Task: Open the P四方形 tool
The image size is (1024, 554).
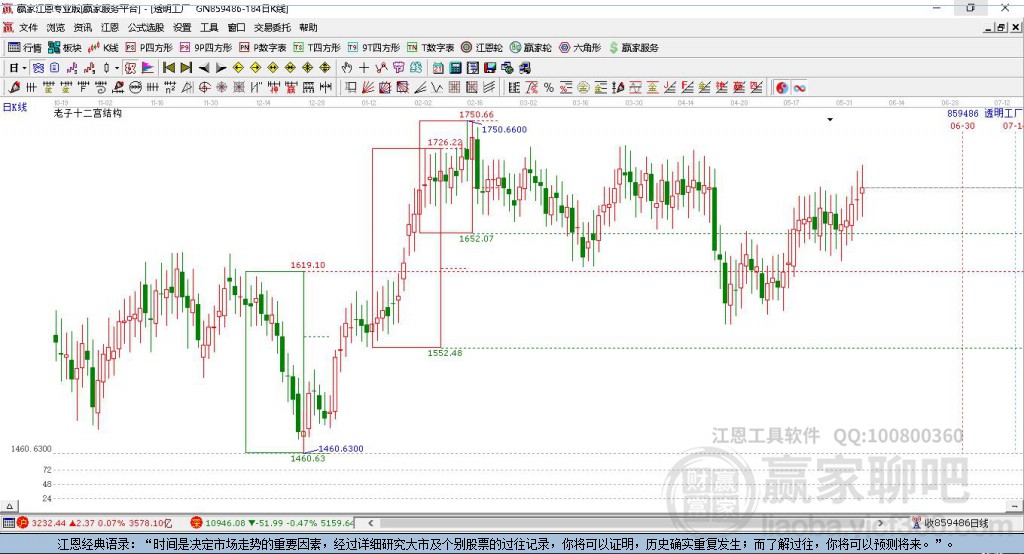Action: point(149,48)
